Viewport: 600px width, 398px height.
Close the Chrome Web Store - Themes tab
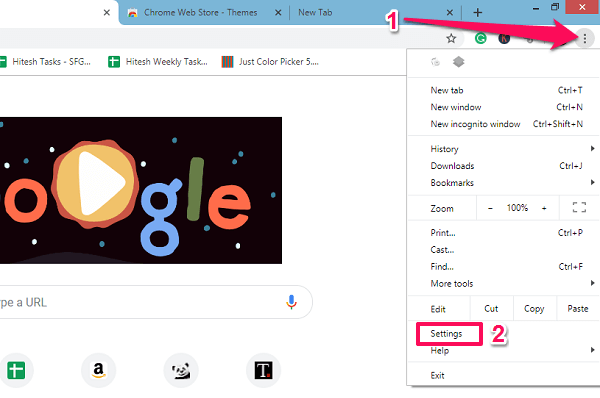(x=278, y=13)
